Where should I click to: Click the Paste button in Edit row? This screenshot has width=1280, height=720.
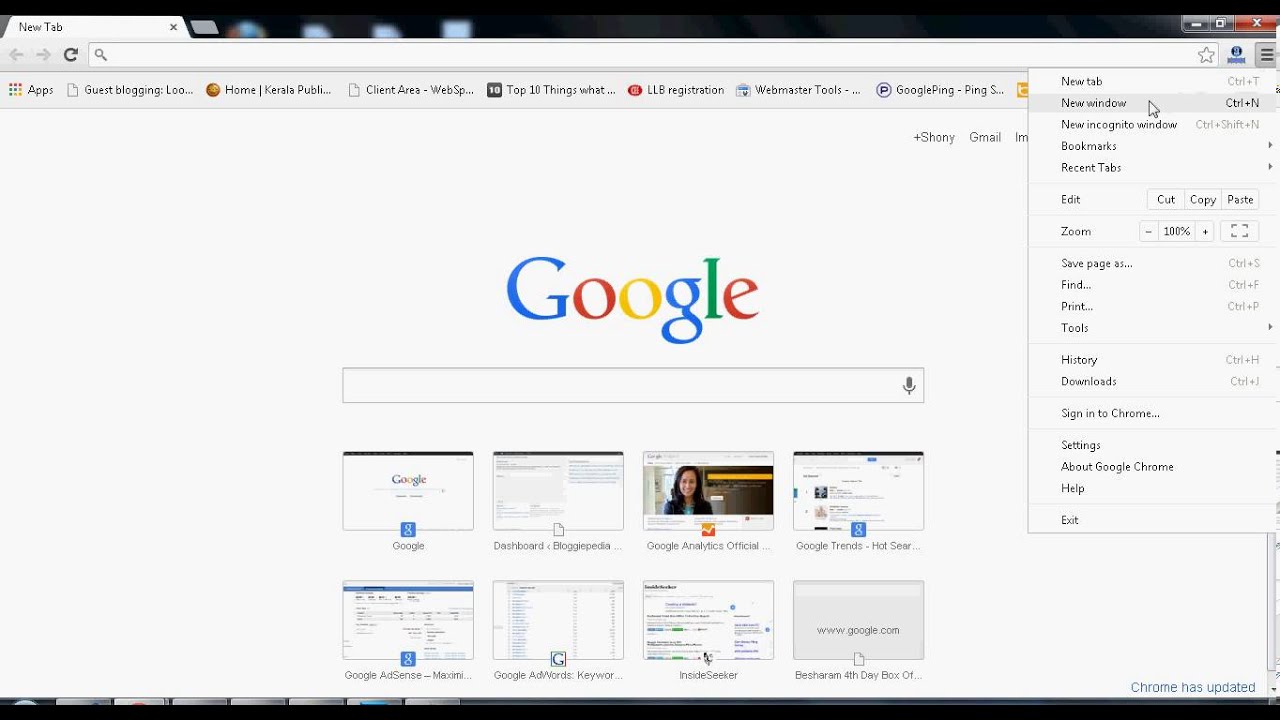[1240, 200]
